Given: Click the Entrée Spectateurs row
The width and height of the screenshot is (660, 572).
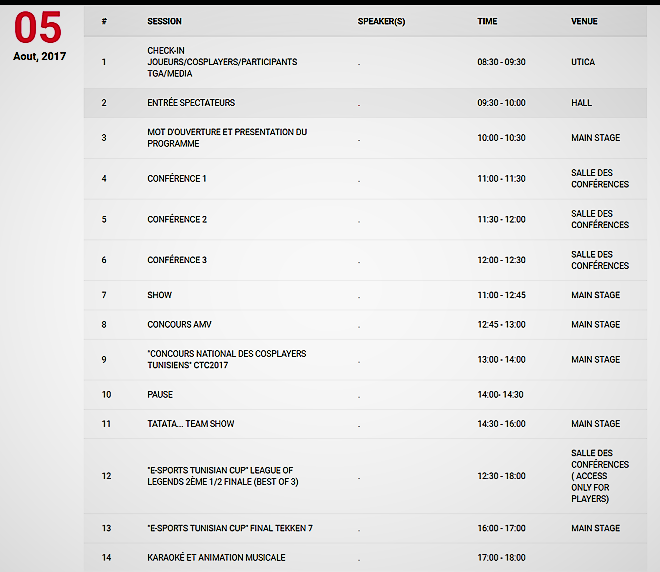Looking at the screenshot, I should [x=191, y=103].
